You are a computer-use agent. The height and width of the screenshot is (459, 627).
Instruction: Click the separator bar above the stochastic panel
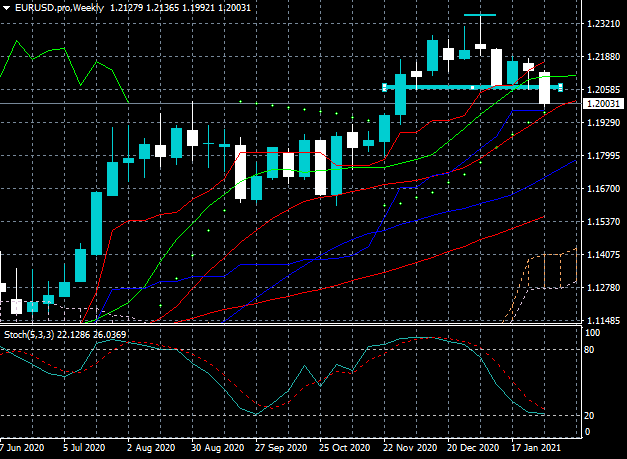[291, 325]
